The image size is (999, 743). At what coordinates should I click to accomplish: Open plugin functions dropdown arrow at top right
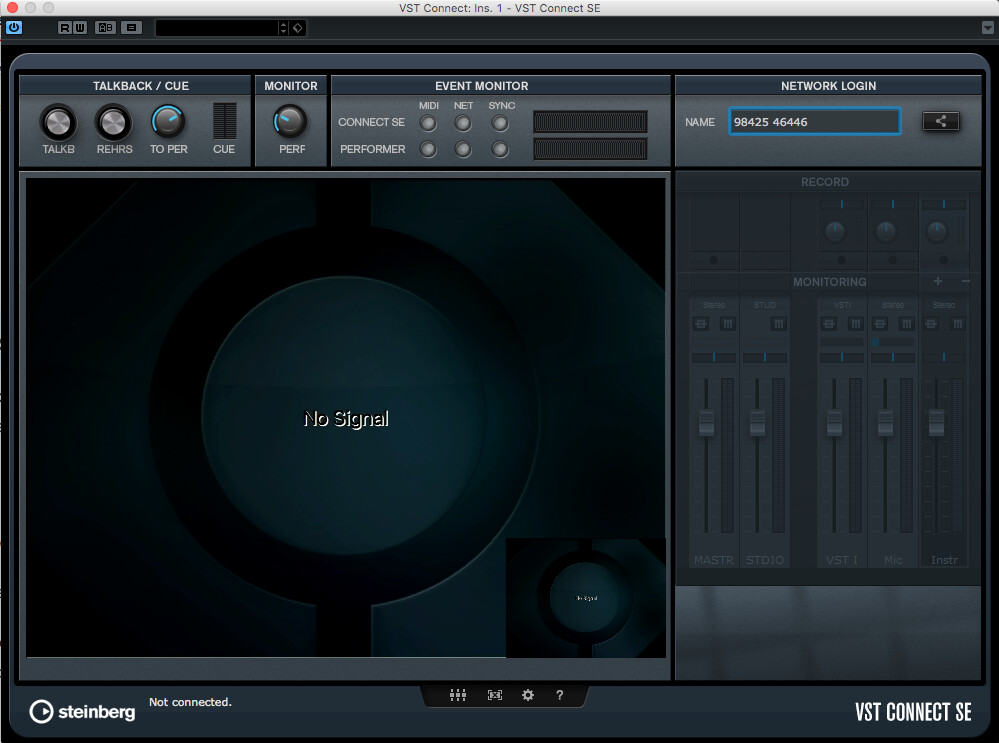click(x=988, y=28)
